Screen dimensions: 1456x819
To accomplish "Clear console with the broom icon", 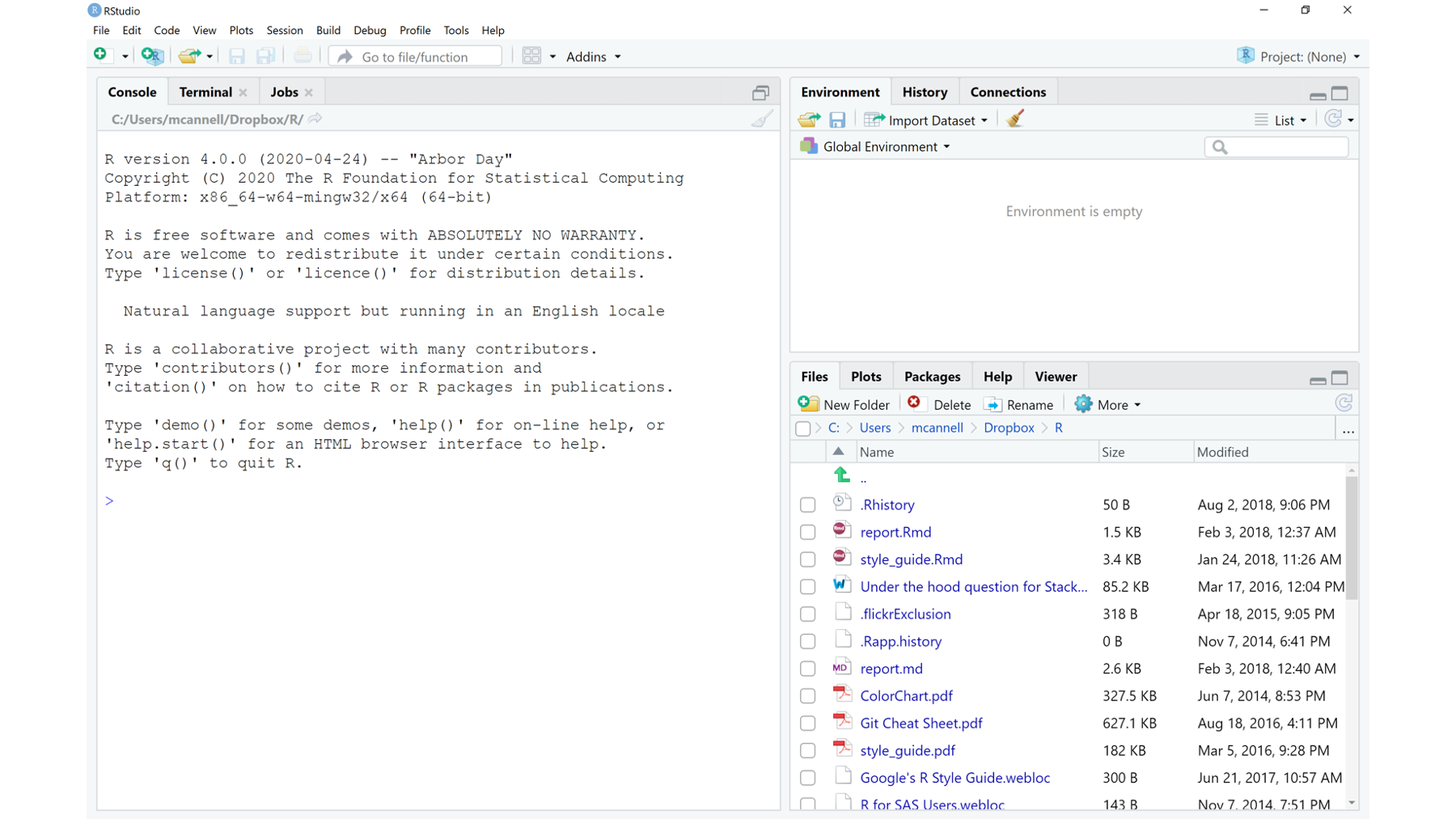I will (762, 119).
